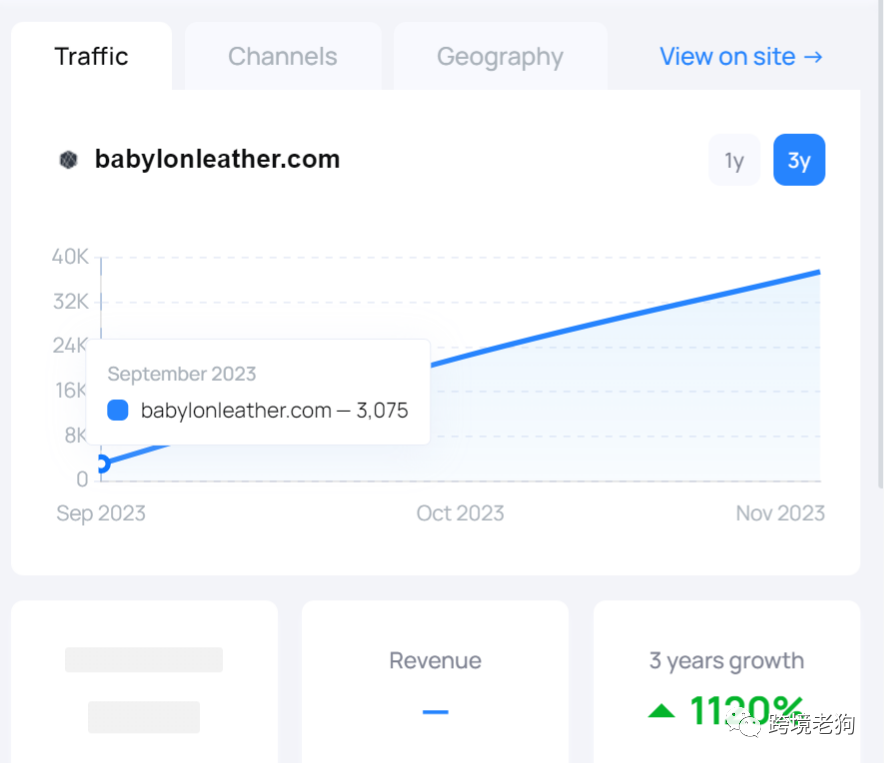Image resolution: width=884 pixels, height=763 pixels.
Task: Click the 'September 2023' tooltip title
Action: [182, 374]
